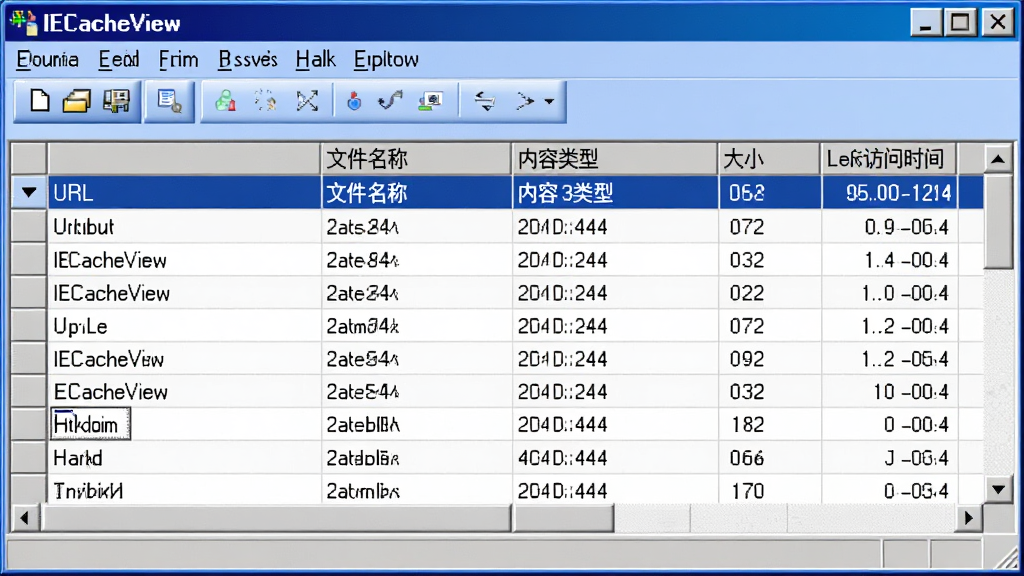1024x576 pixels.
Task: Open the Eipltow menu
Action: point(386,59)
